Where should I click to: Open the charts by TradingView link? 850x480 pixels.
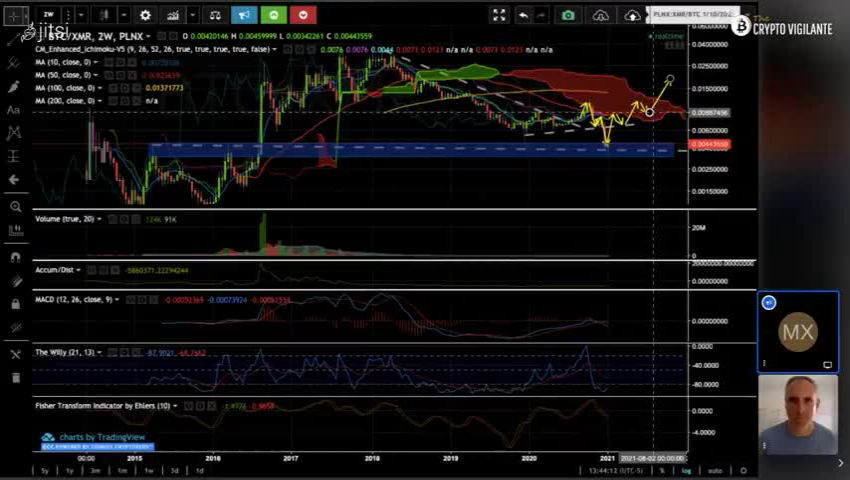[93, 437]
